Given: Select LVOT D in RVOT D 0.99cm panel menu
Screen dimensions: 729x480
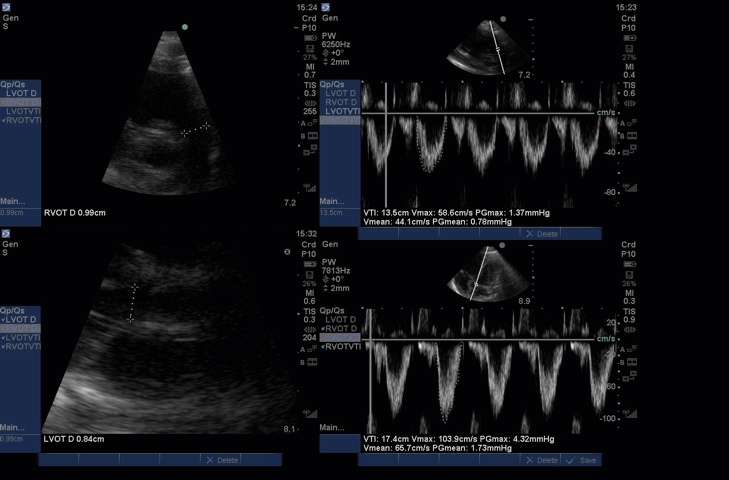Looking at the screenshot, I should click(21, 93).
